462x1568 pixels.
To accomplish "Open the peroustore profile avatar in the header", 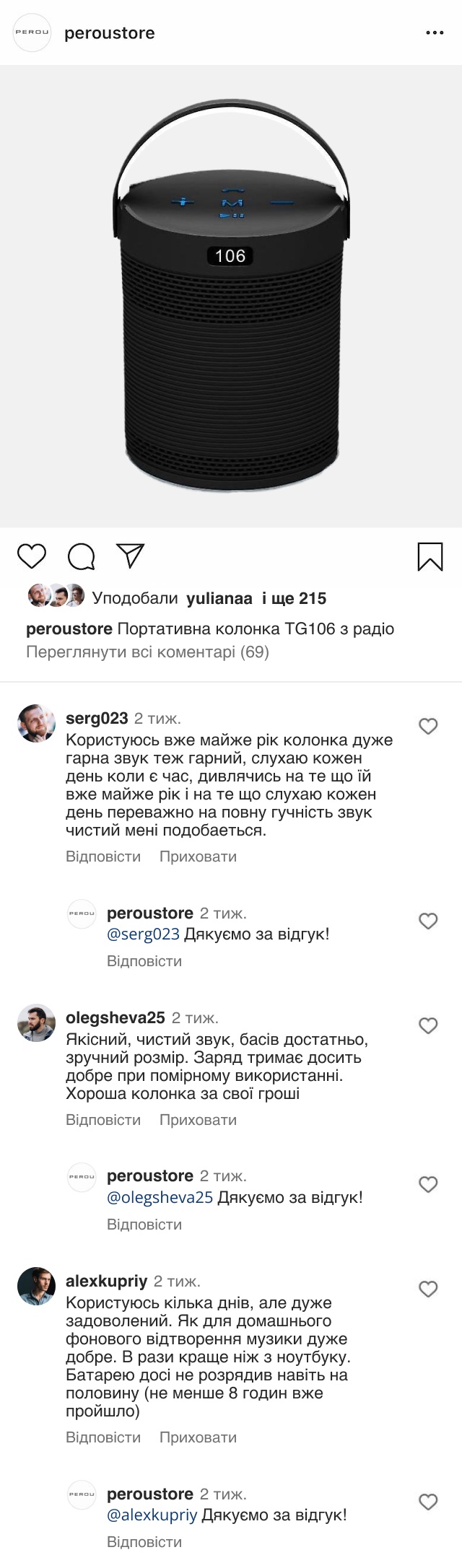I will pos(32,32).
